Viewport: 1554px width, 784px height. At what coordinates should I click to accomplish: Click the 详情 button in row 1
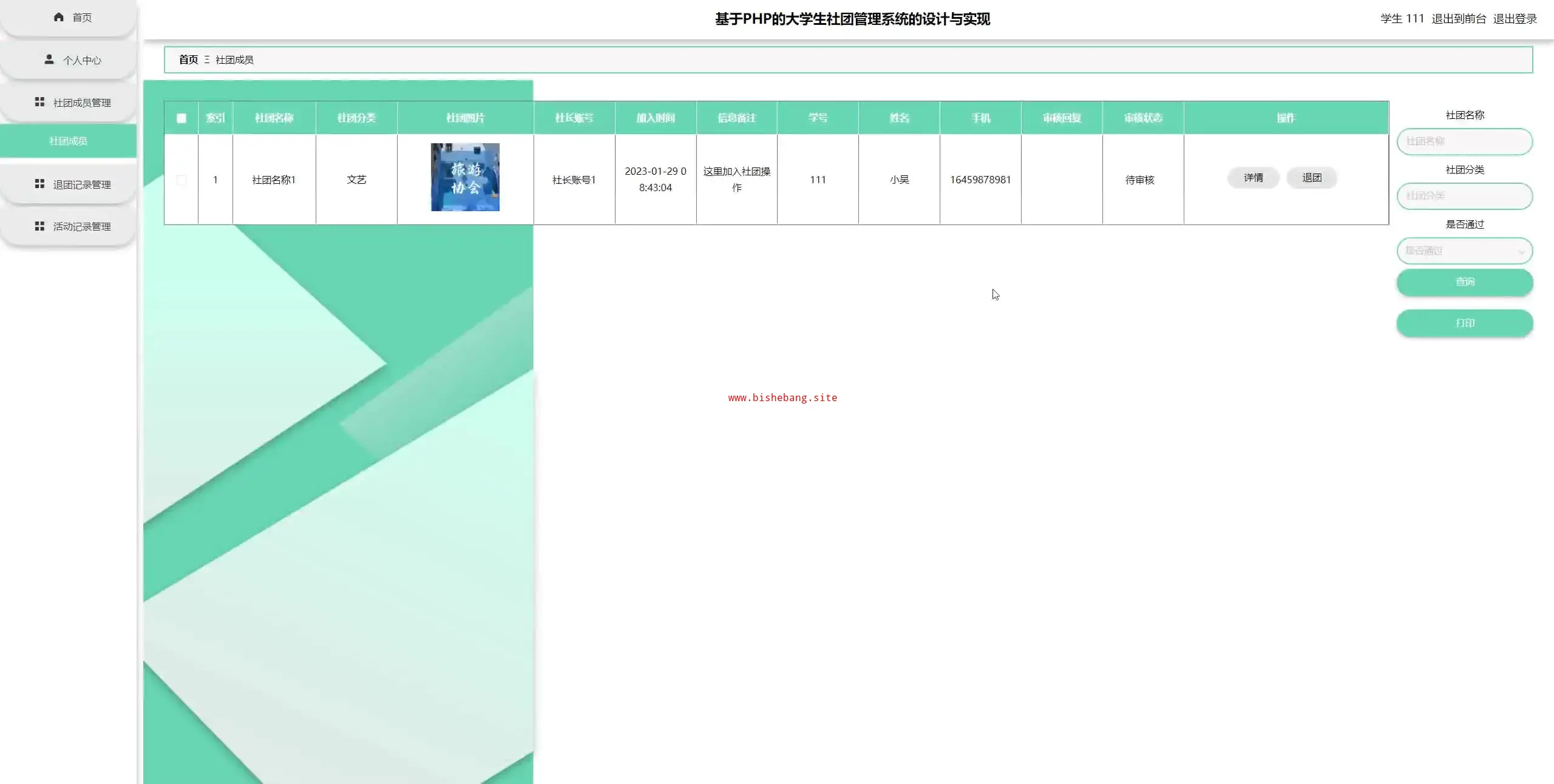pyautogui.click(x=1253, y=178)
